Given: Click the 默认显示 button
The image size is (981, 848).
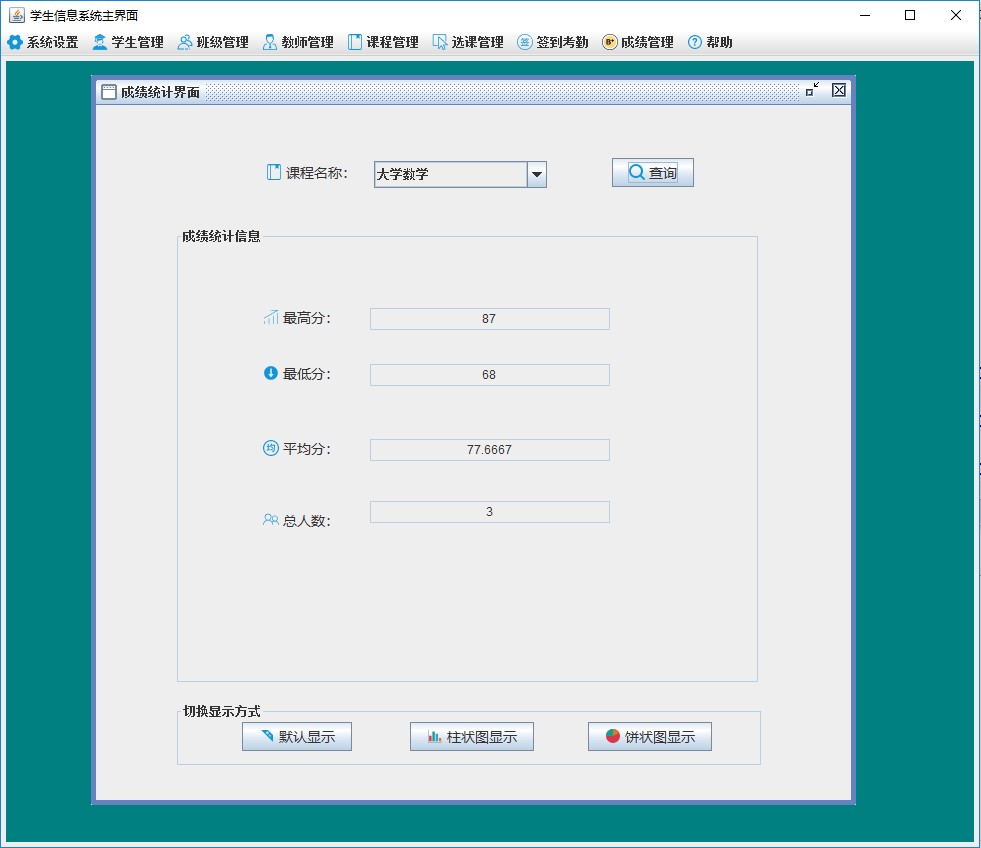Looking at the screenshot, I should click(297, 737).
